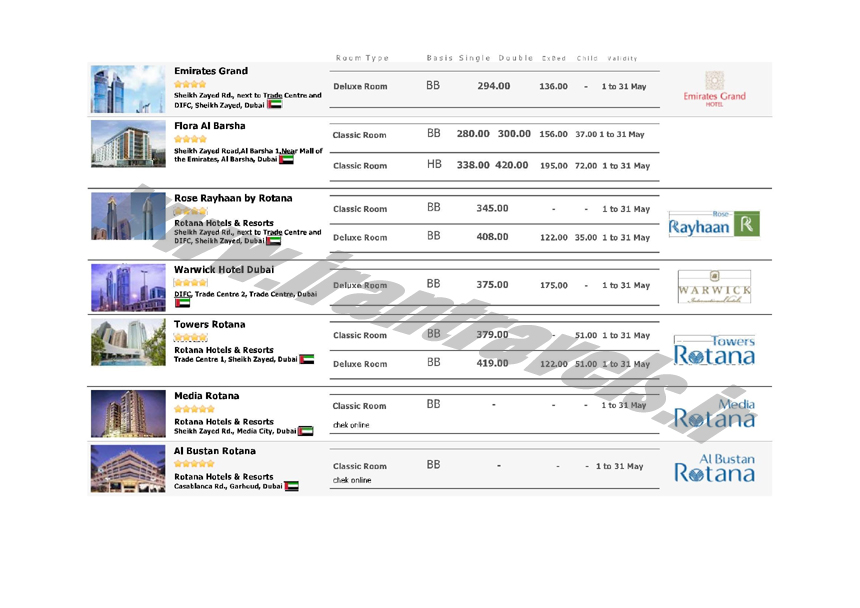Screen dimensions: 860x608
Task: Click the Emirates Grand hotel photo
Action: (128, 89)
